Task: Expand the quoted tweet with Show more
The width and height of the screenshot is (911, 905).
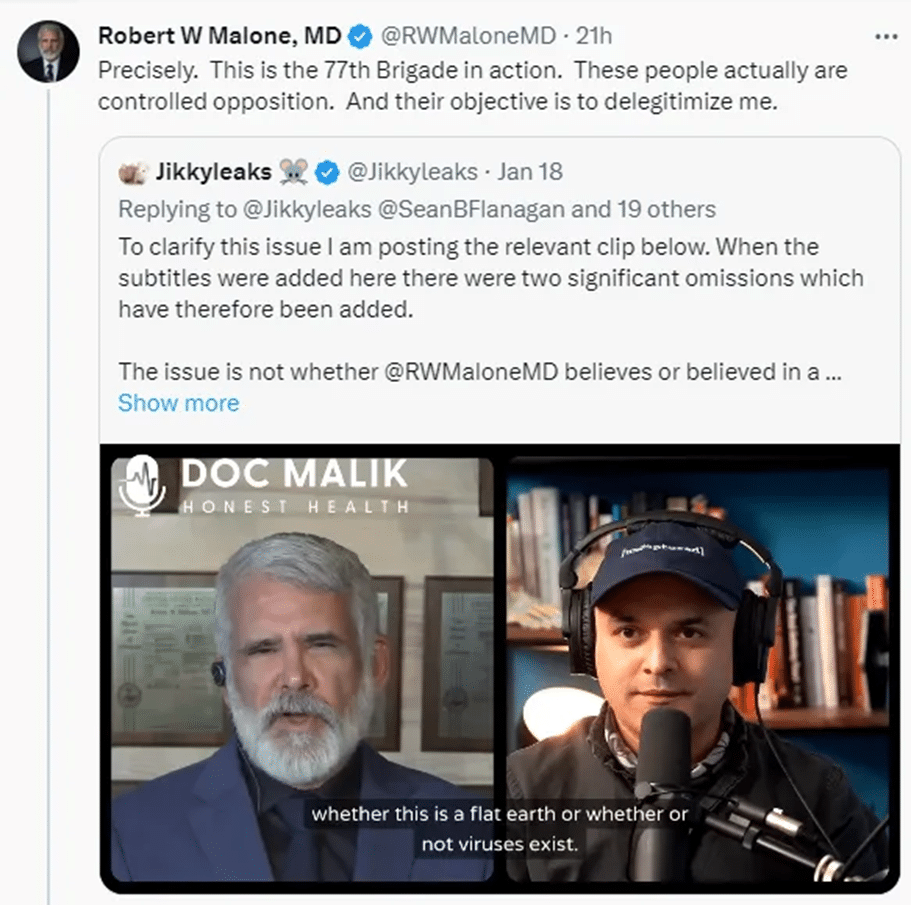Action: (178, 403)
